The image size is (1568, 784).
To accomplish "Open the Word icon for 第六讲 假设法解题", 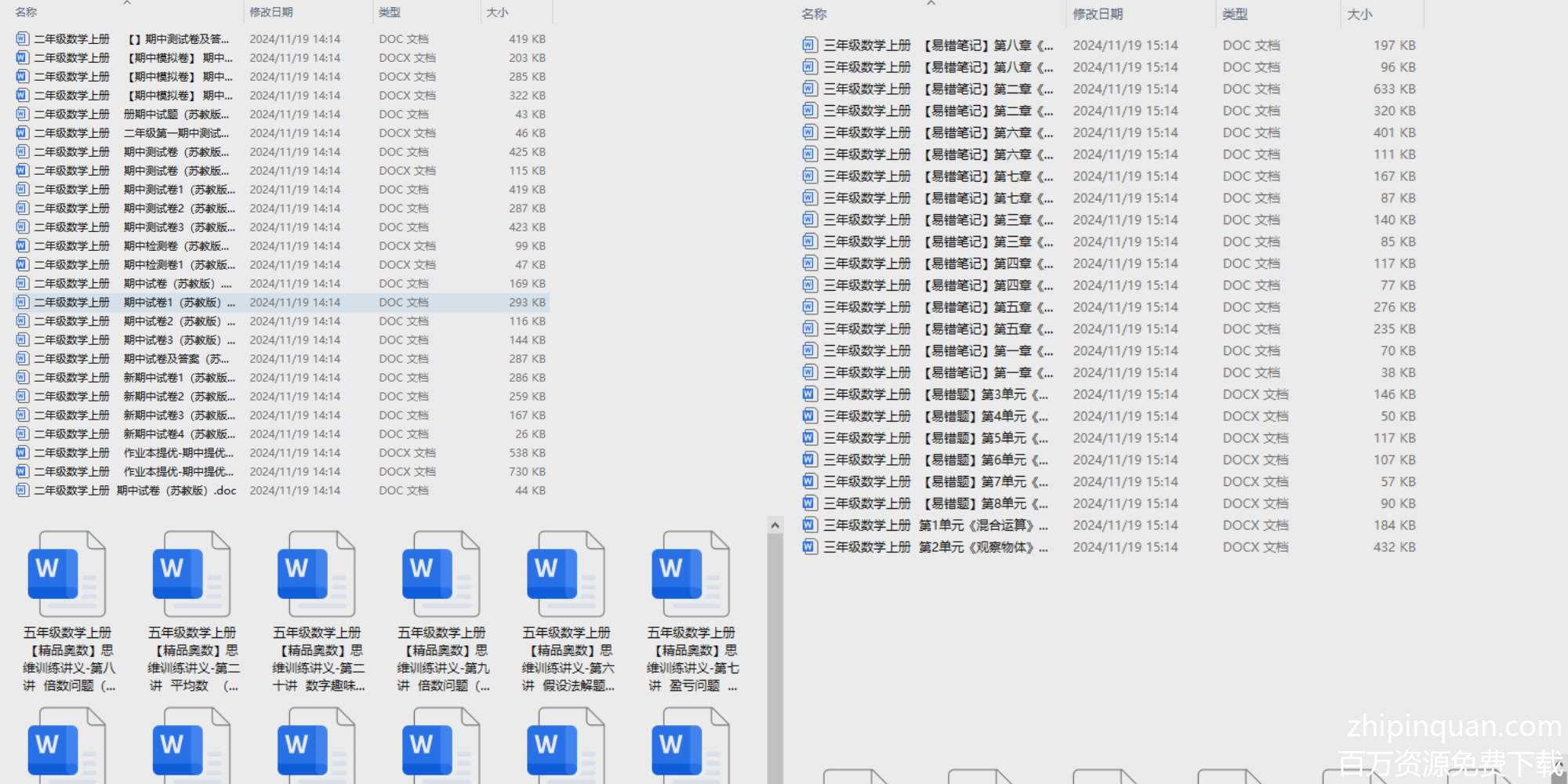I will pos(565,575).
